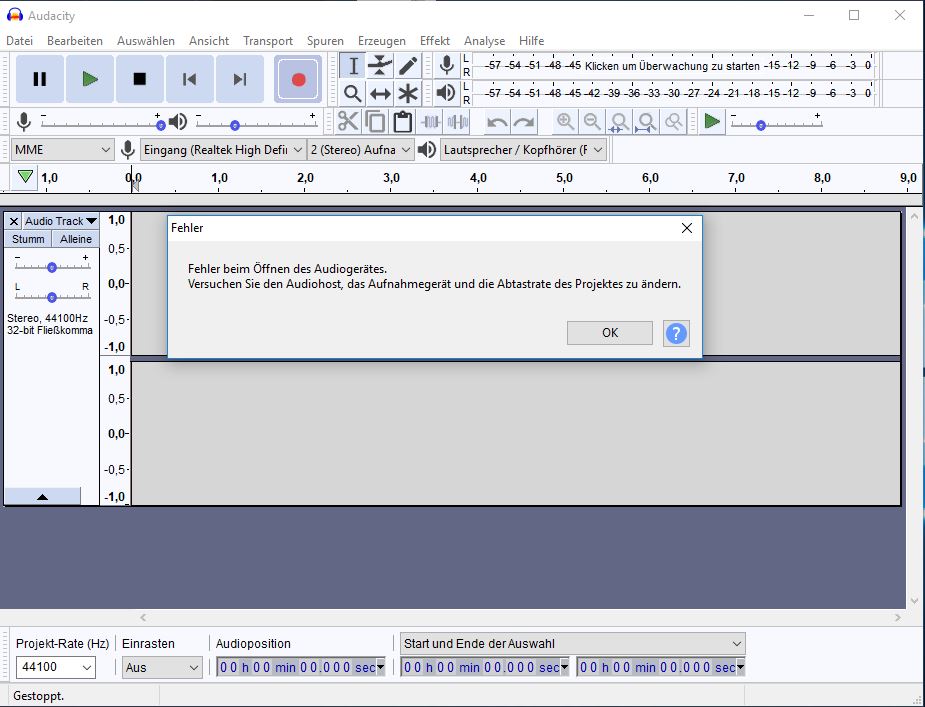Viewport: 925px width, 707px height.
Task: Click the recording volume slider handle
Action: coord(160,125)
